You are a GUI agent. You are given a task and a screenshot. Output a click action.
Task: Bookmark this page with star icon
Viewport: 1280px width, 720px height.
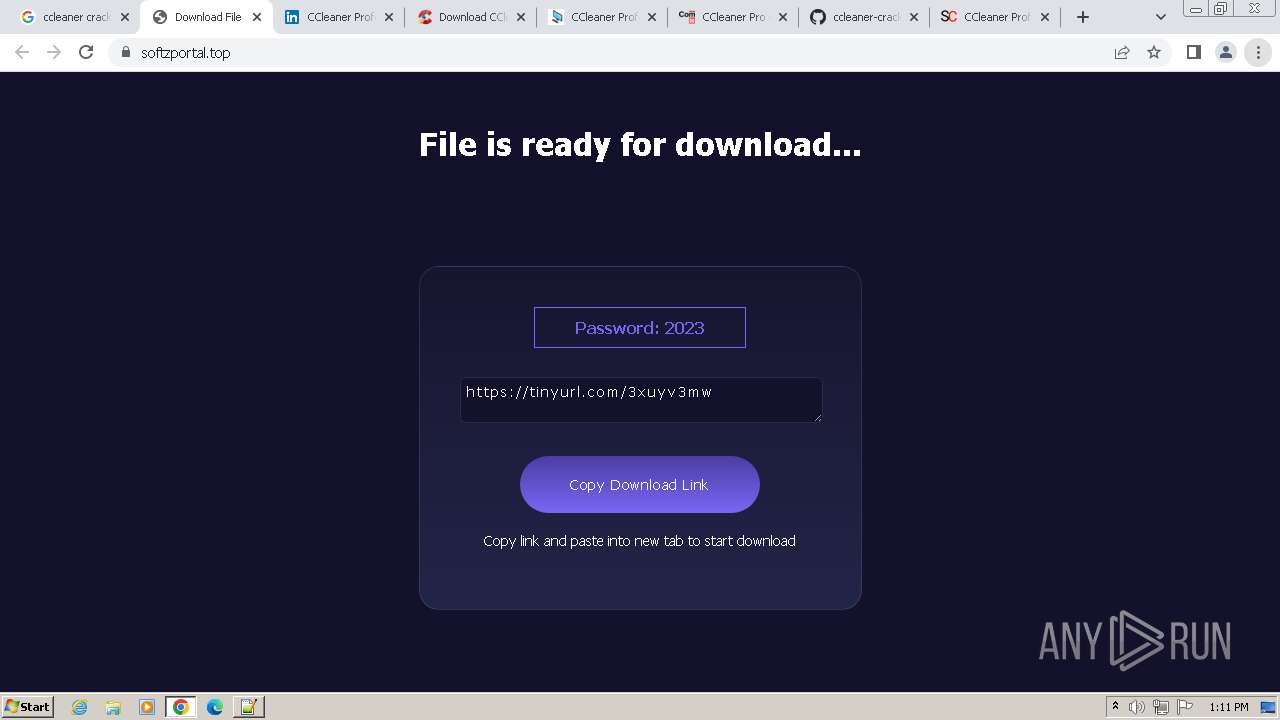click(1154, 53)
